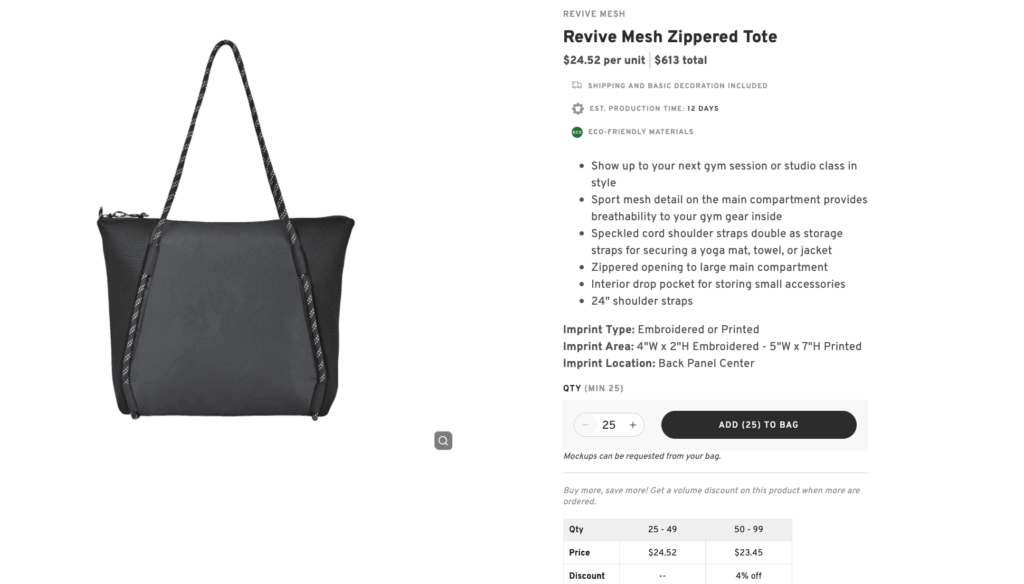The height and width of the screenshot is (584, 1024).
Task: Click the 4% off discount cell
Action: pos(747,574)
